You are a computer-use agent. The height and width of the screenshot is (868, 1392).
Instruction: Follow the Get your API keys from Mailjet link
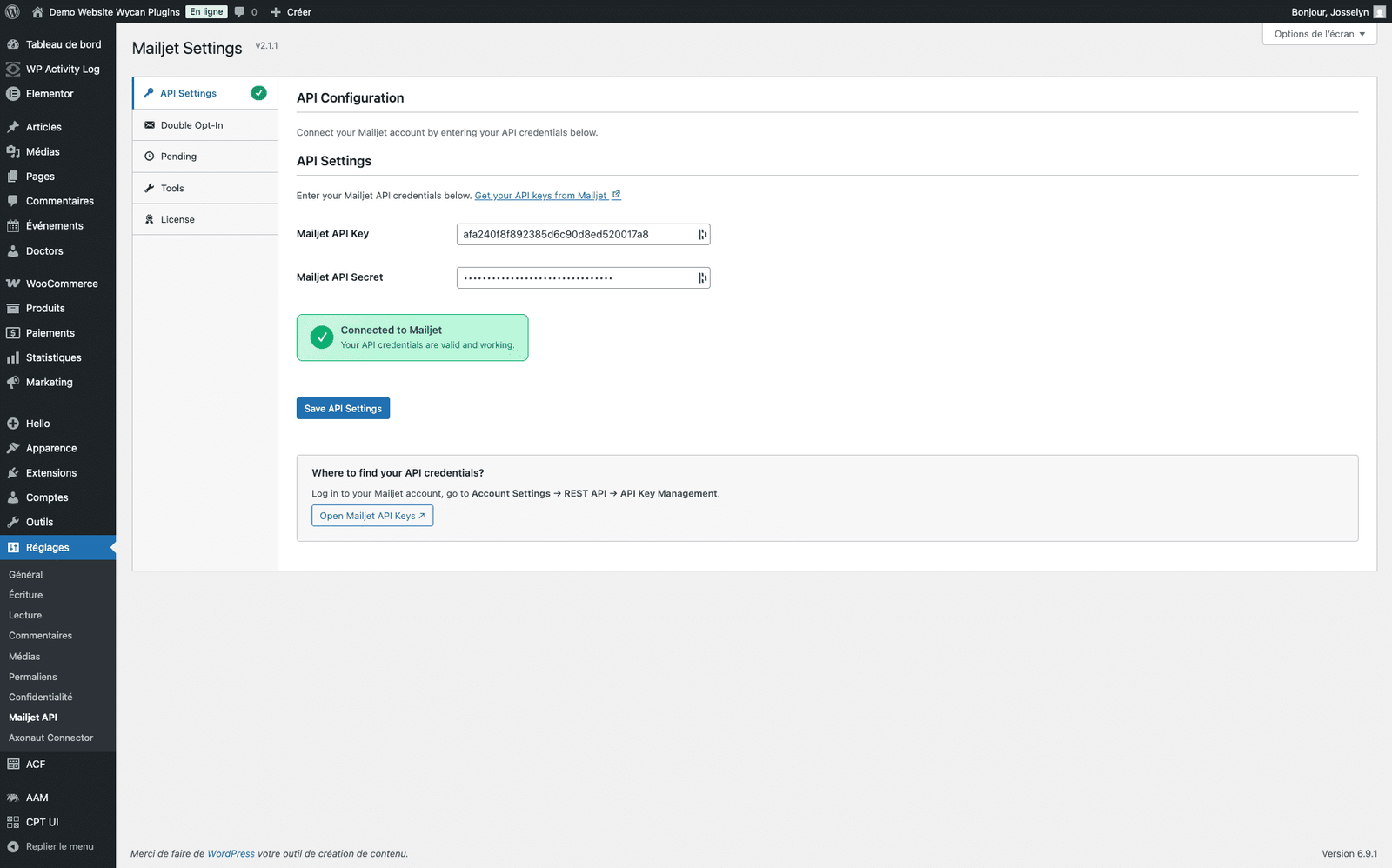pyautogui.click(x=540, y=195)
